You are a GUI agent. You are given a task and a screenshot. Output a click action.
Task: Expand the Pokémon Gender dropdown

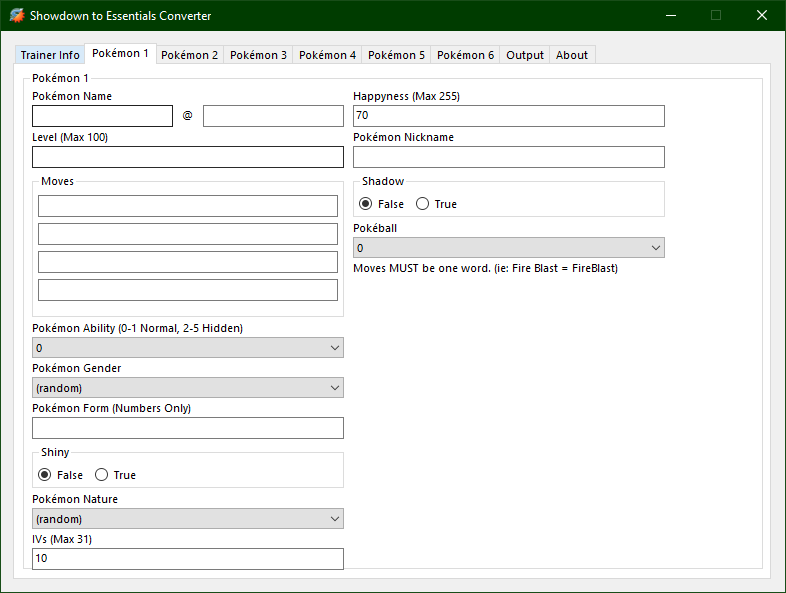[188, 388]
